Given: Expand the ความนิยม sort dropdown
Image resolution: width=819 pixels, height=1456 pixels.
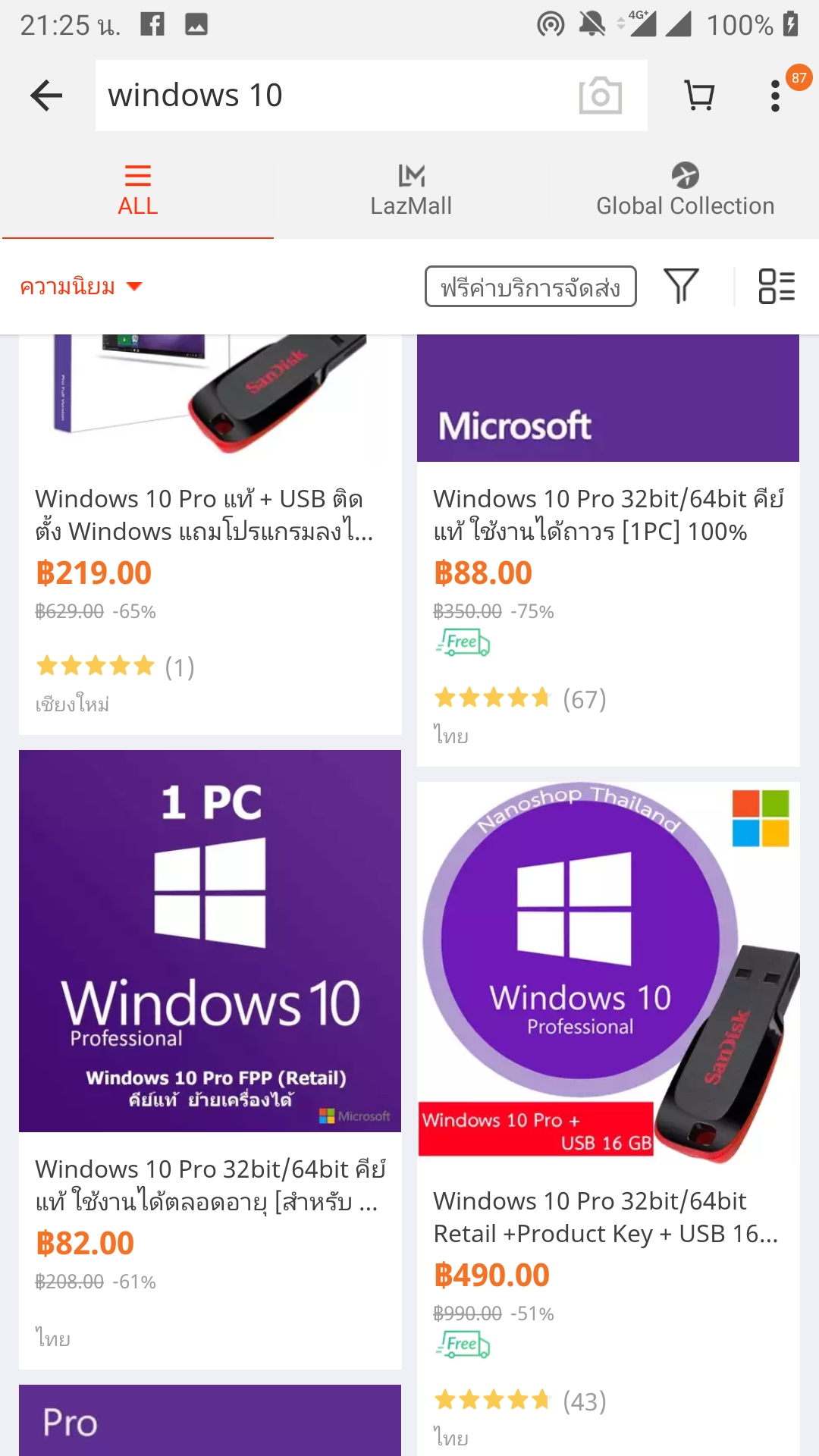Looking at the screenshot, I should coord(80,287).
